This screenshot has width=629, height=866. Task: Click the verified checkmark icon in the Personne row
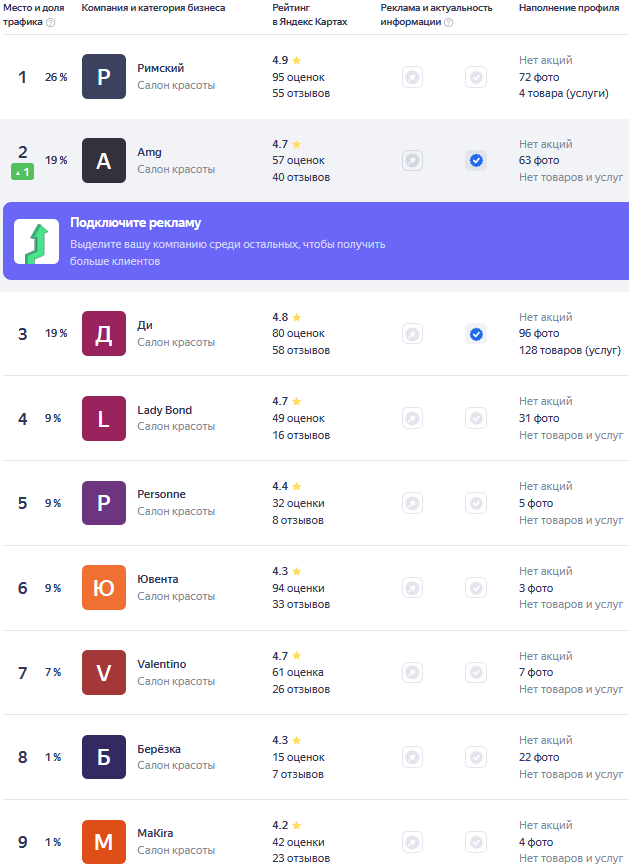[476, 503]
